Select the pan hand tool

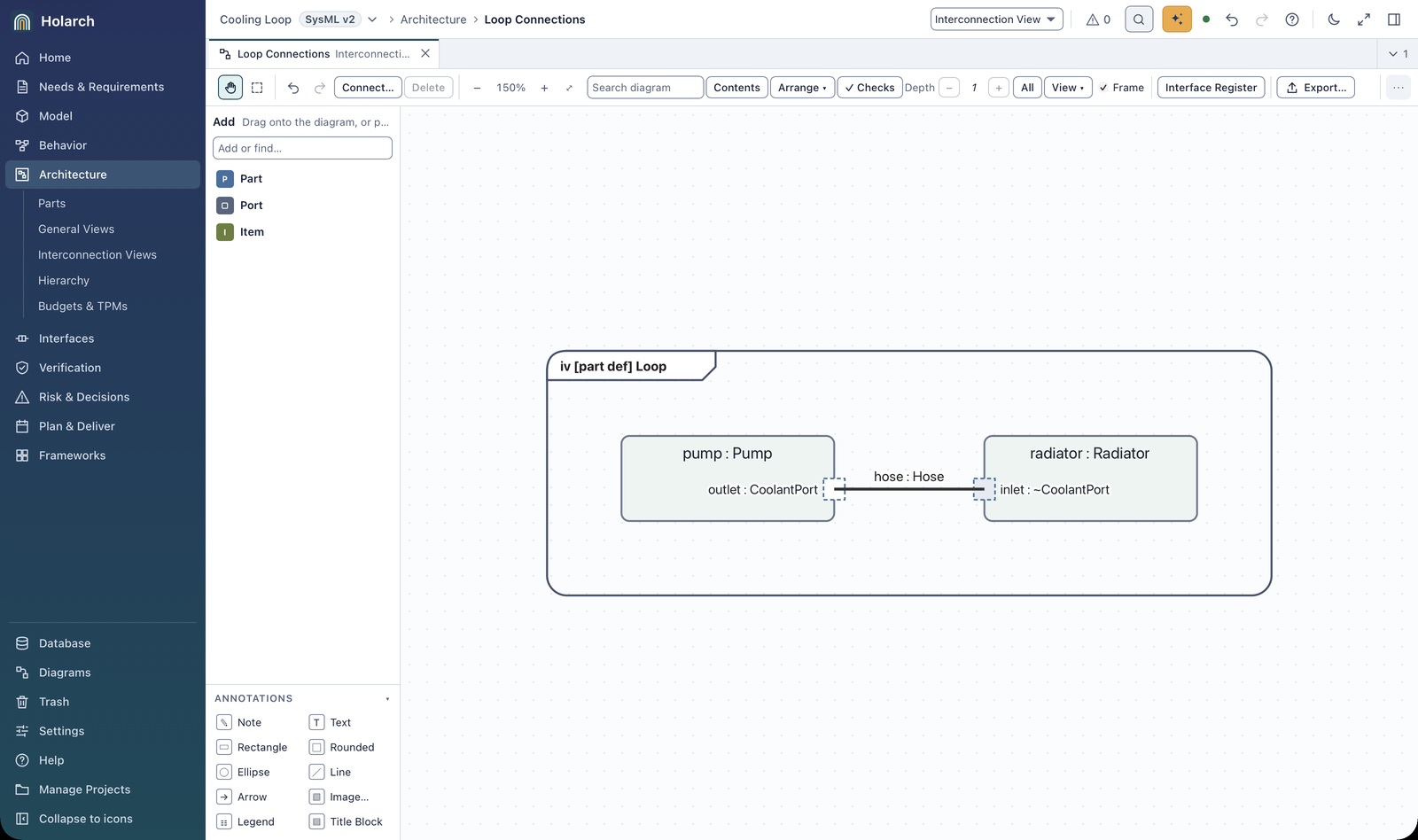230,88
